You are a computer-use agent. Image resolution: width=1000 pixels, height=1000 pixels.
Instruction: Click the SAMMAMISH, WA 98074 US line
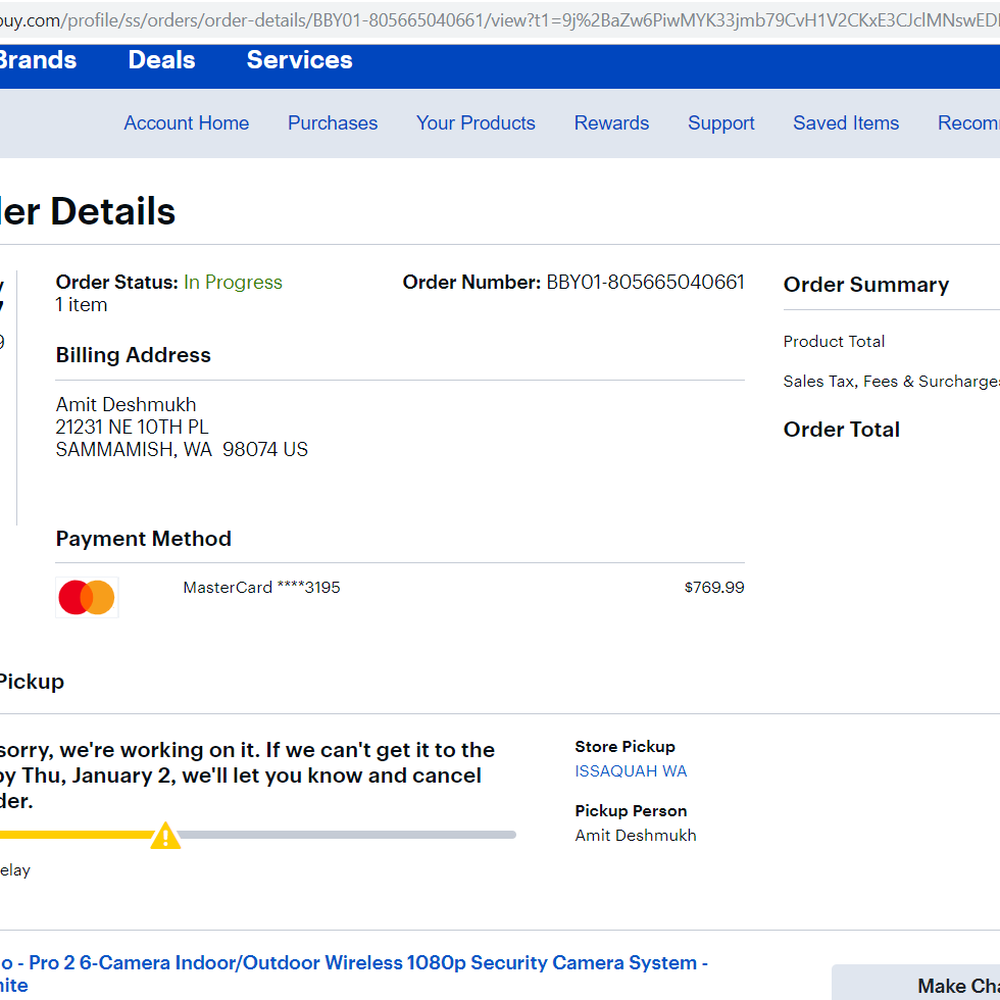tap(182, 449)
